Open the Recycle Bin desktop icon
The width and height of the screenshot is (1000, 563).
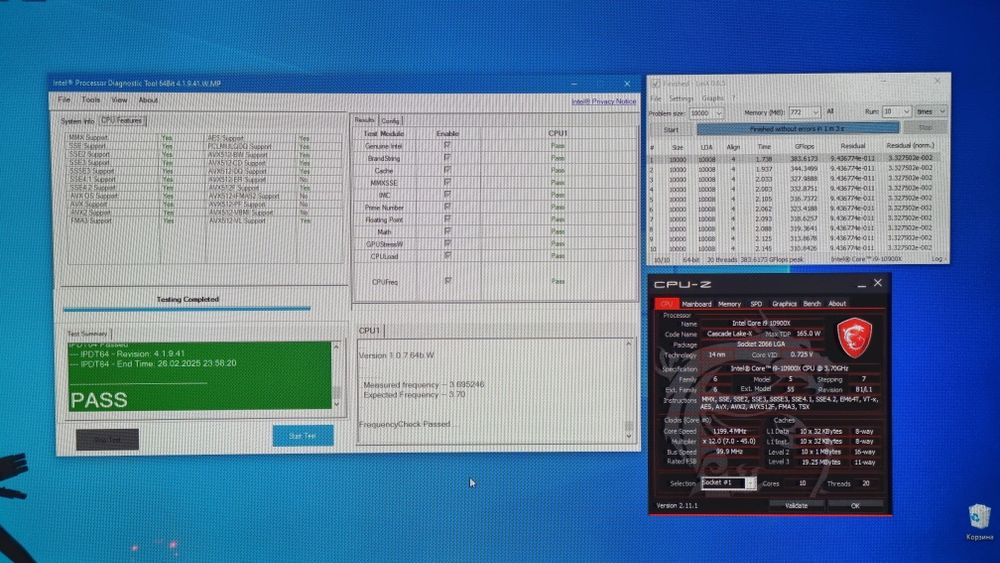979,521
